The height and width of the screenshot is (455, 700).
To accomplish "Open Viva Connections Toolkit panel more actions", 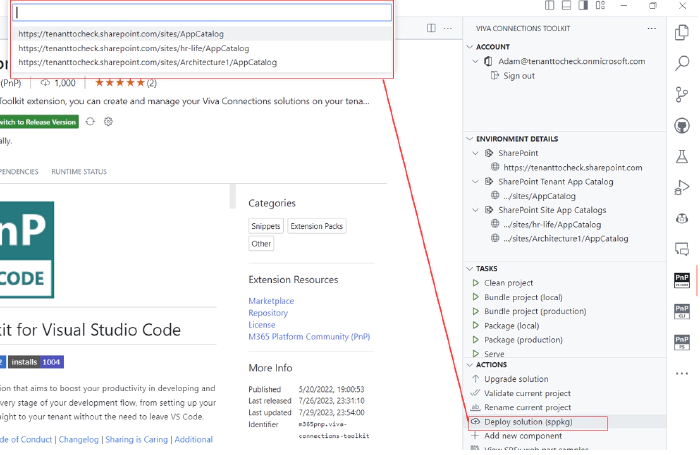I will pyautogui.click(x=652, y=28).
